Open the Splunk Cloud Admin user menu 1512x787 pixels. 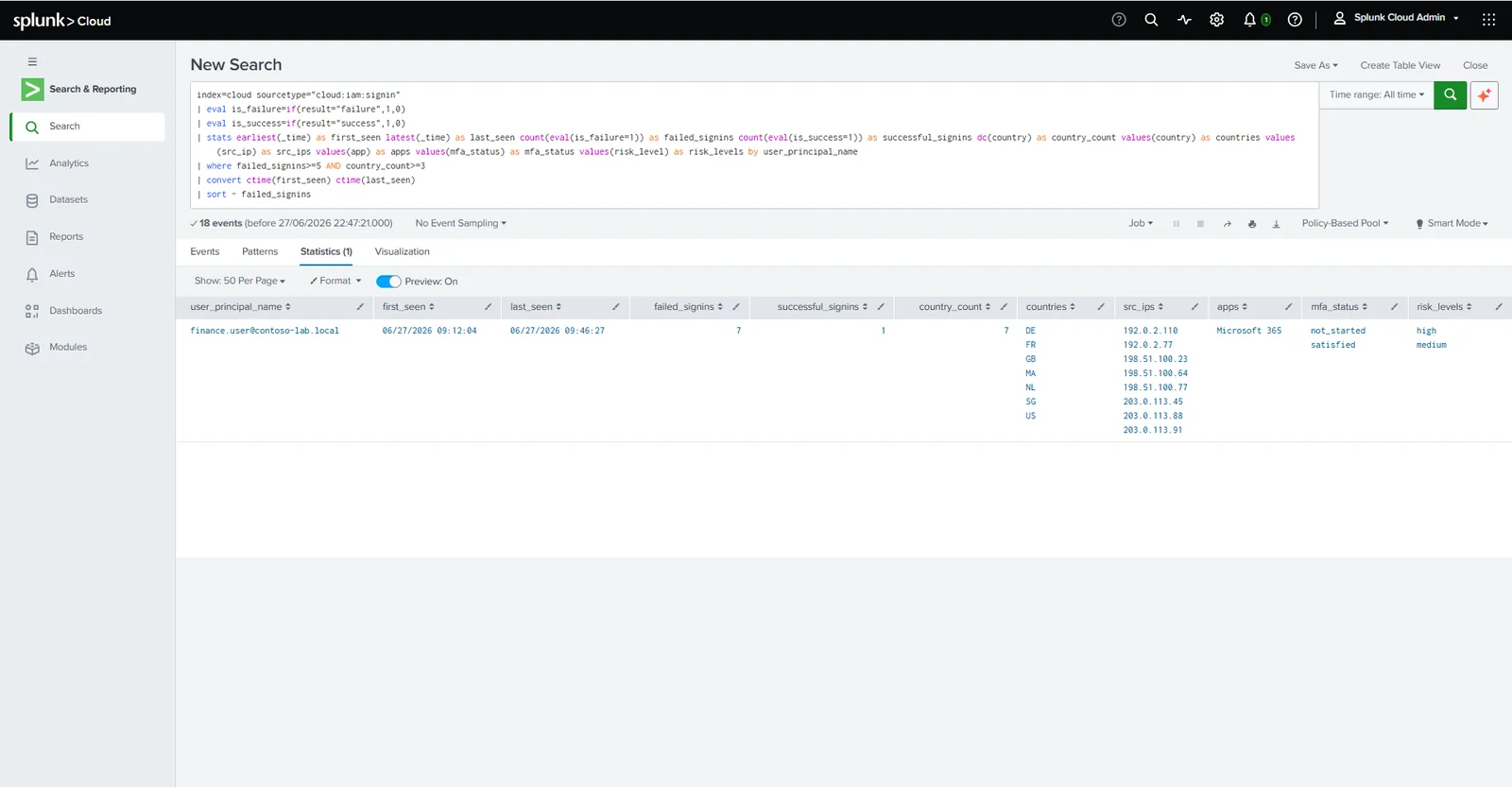click(1396, 18)
